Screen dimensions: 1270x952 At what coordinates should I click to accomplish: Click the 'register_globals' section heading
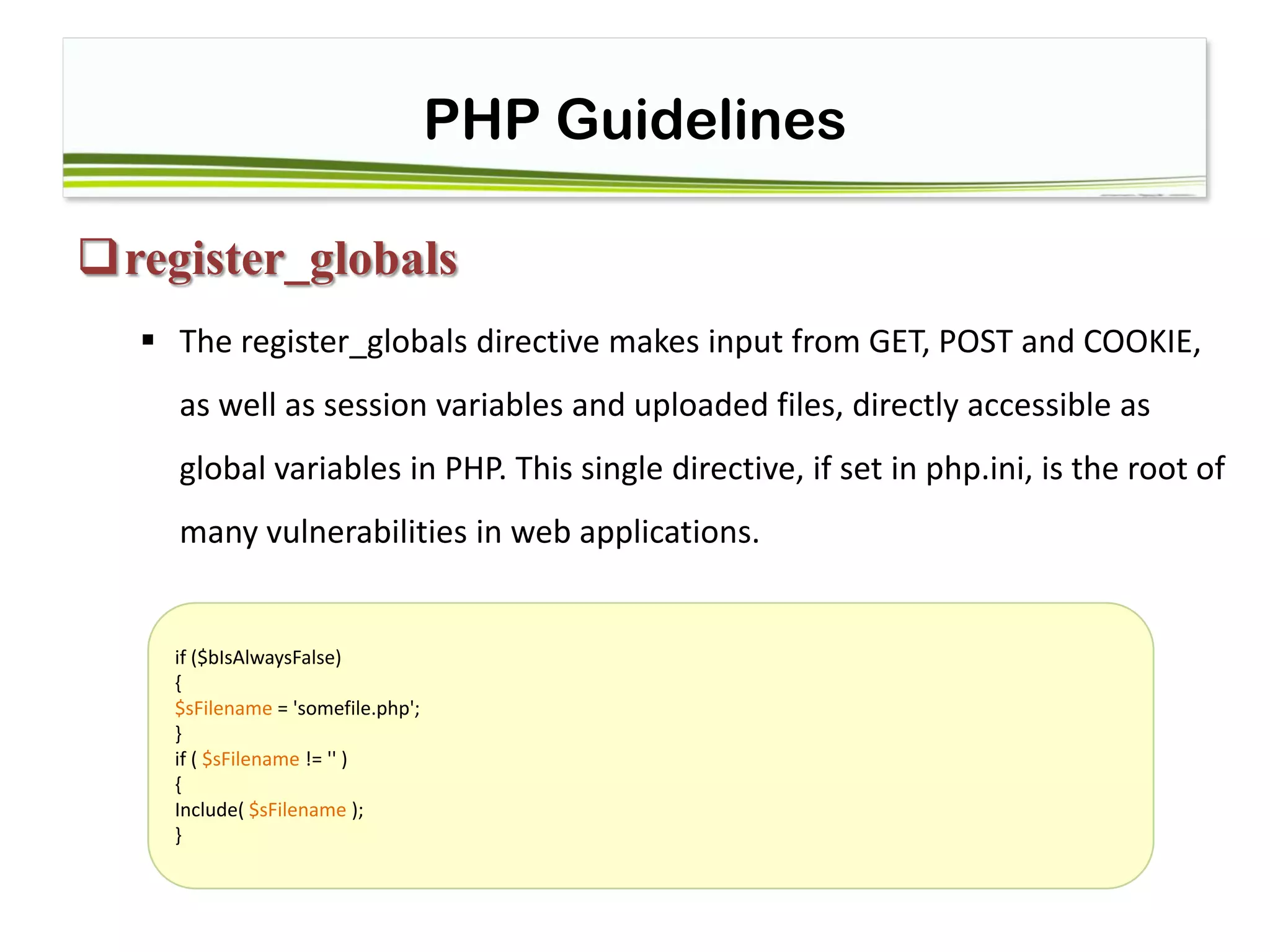tap(291, 260)
